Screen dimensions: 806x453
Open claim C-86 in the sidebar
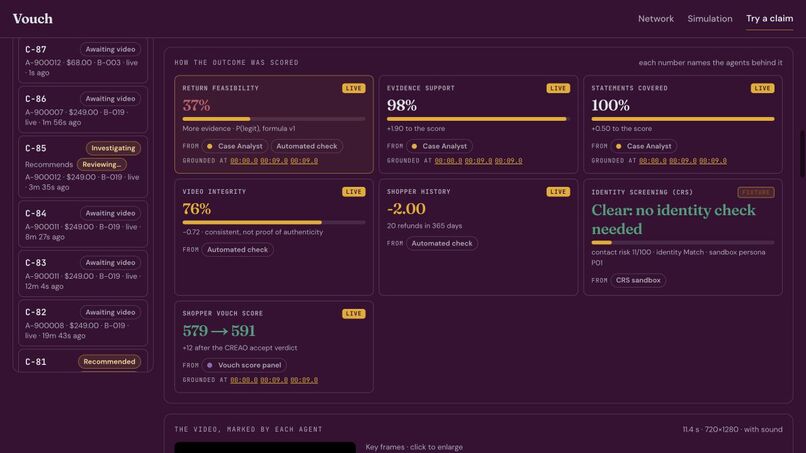pyautogui.click(x=83, y=110)
